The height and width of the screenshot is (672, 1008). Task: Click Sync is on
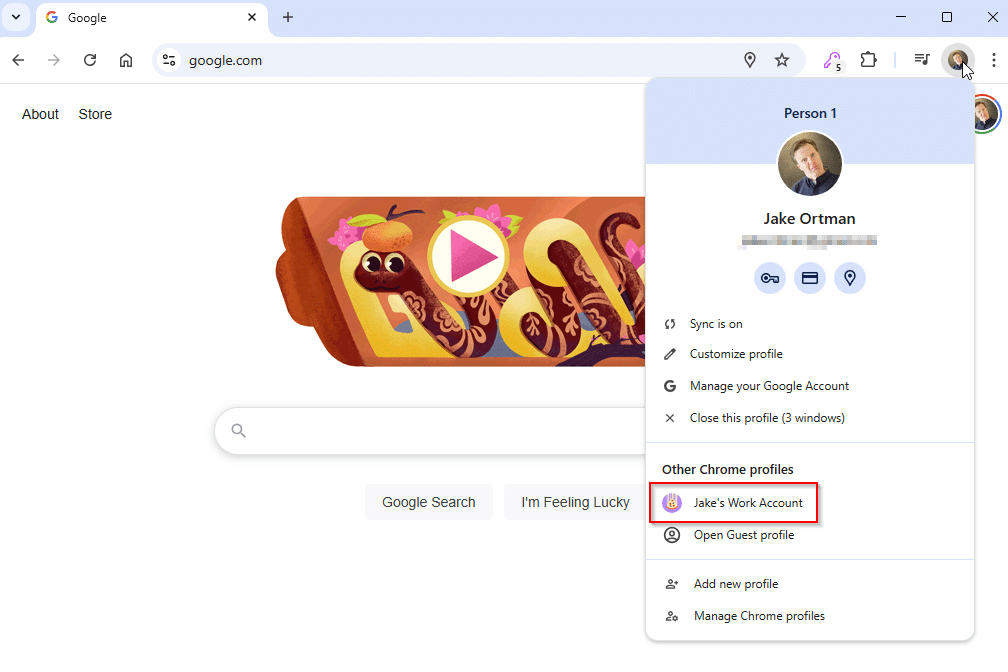810,324
